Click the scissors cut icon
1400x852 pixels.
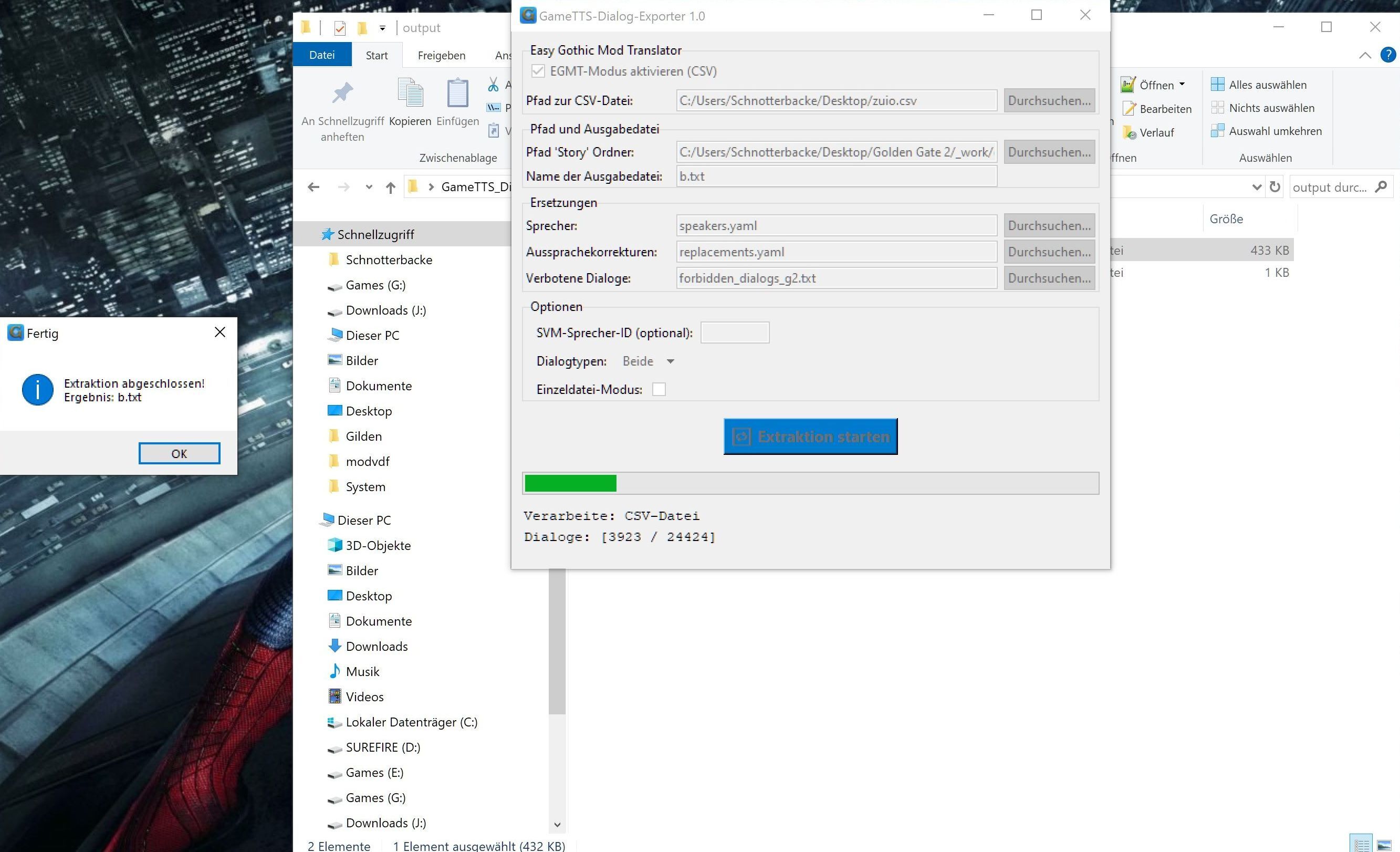[x=493, y=85]
